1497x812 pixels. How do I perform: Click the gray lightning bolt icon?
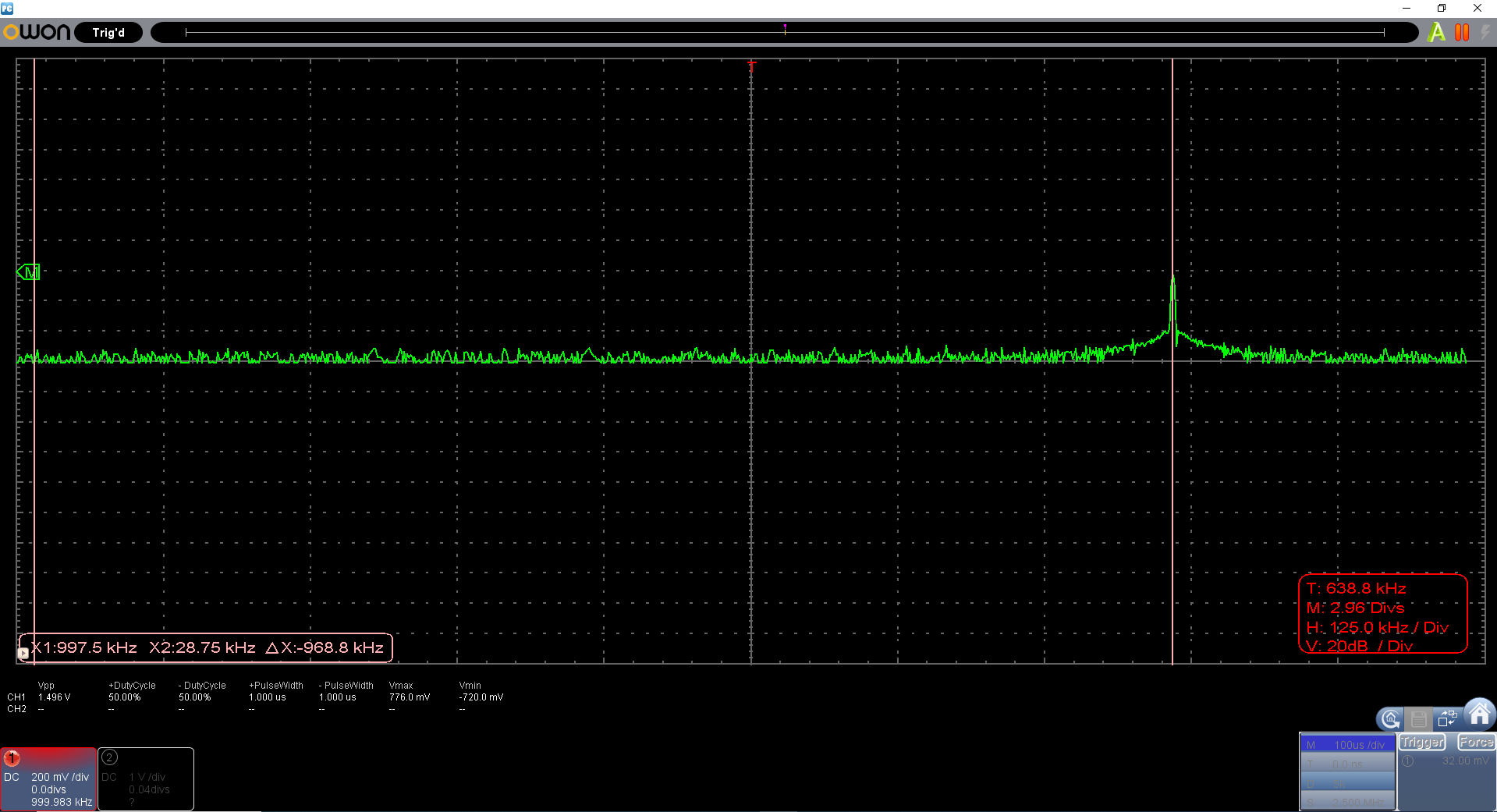[x=1485, y=33]
